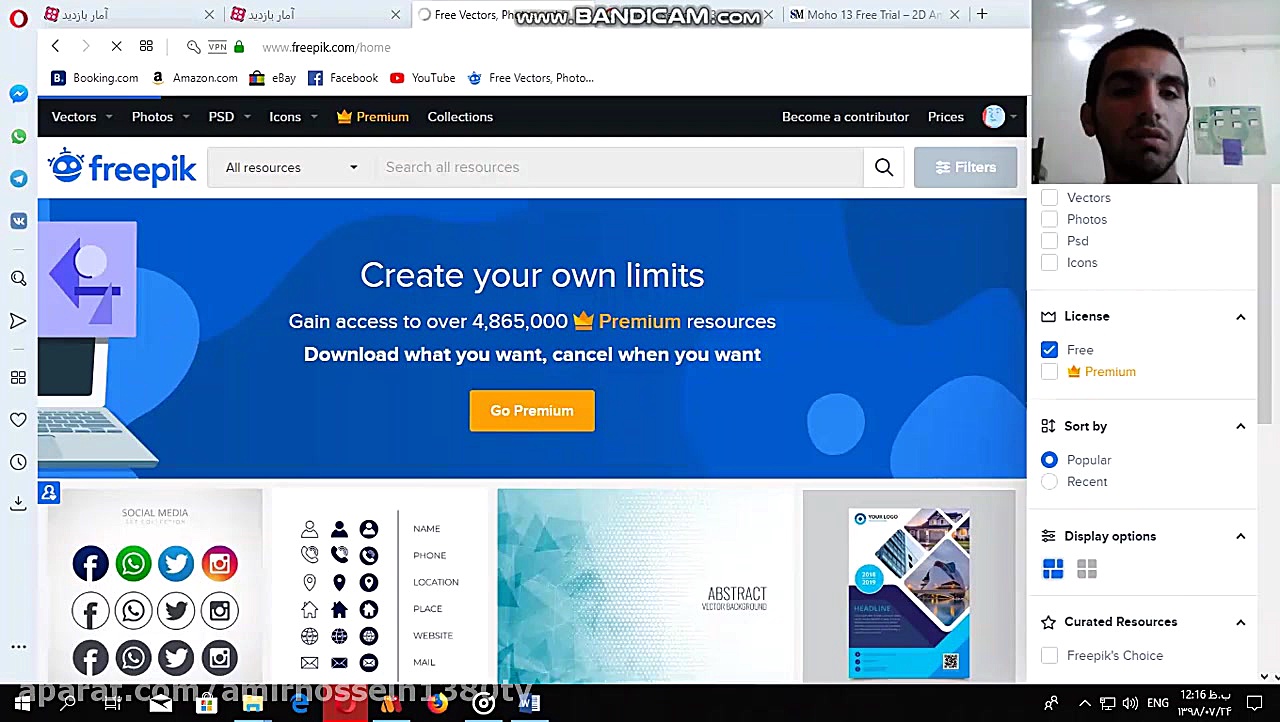Open the Amazon.com bookmark
Screen dimensions: 1280x722
(x=194, y=78)
